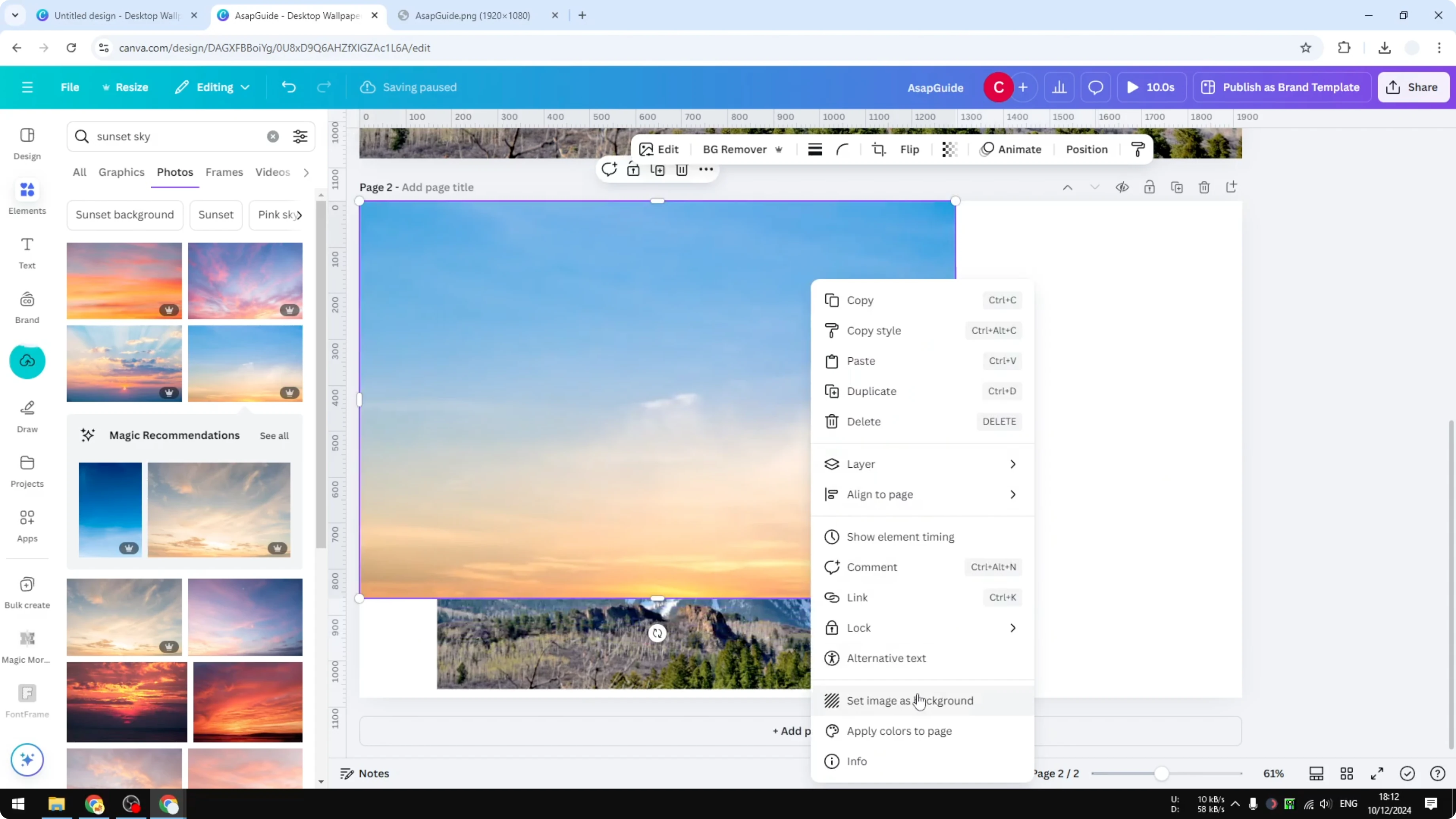
Task: Click Publish as Brand Template button
Action: 1282,87
